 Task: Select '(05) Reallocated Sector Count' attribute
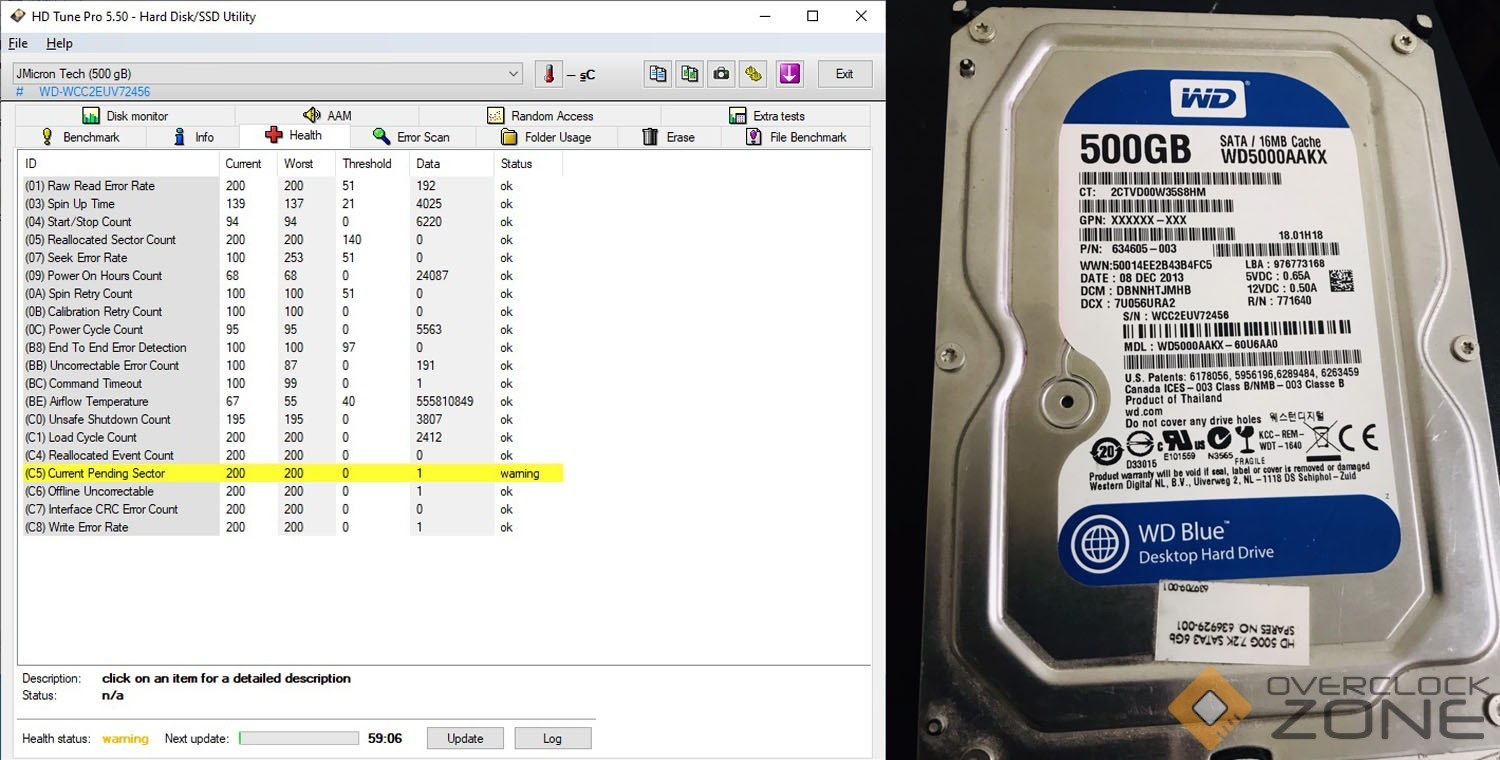292,240
